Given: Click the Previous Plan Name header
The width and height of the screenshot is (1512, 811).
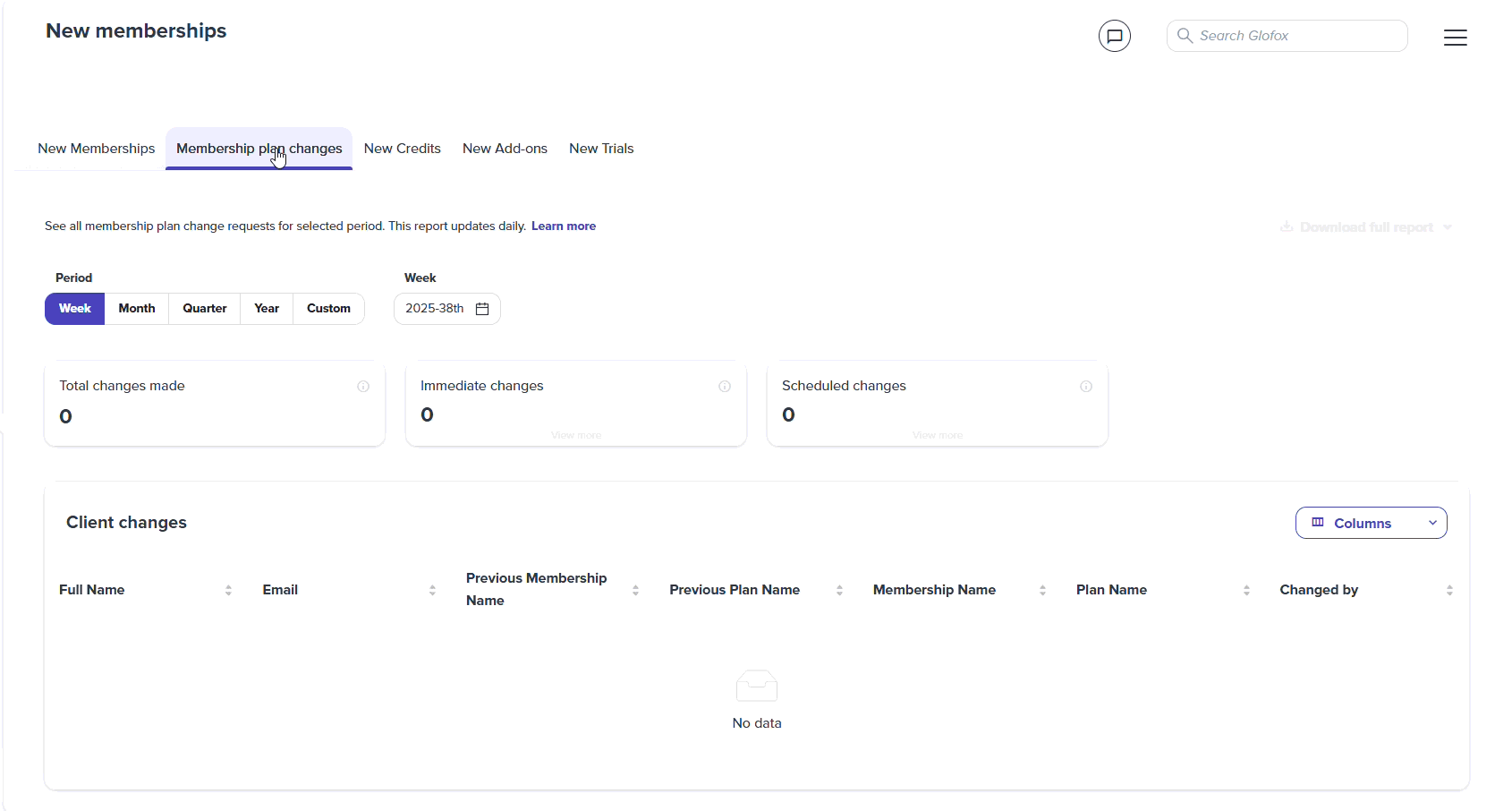Looking at the screenshot, I should pos(735,590).
